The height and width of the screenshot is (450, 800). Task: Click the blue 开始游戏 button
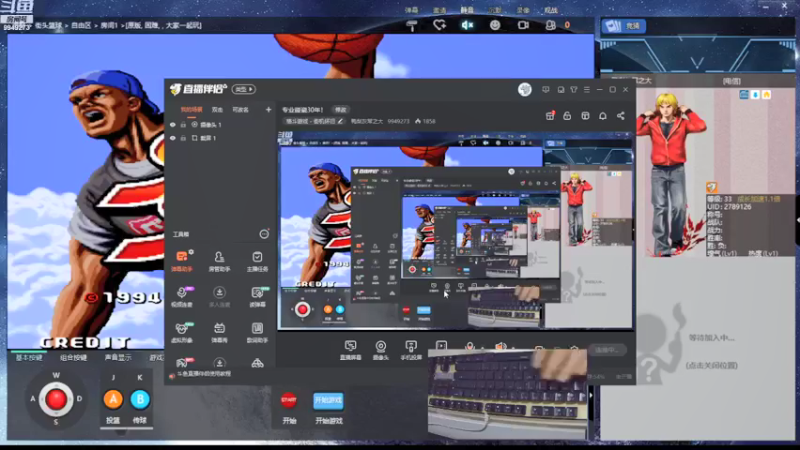pyautogui.click(x=328, y=401)
